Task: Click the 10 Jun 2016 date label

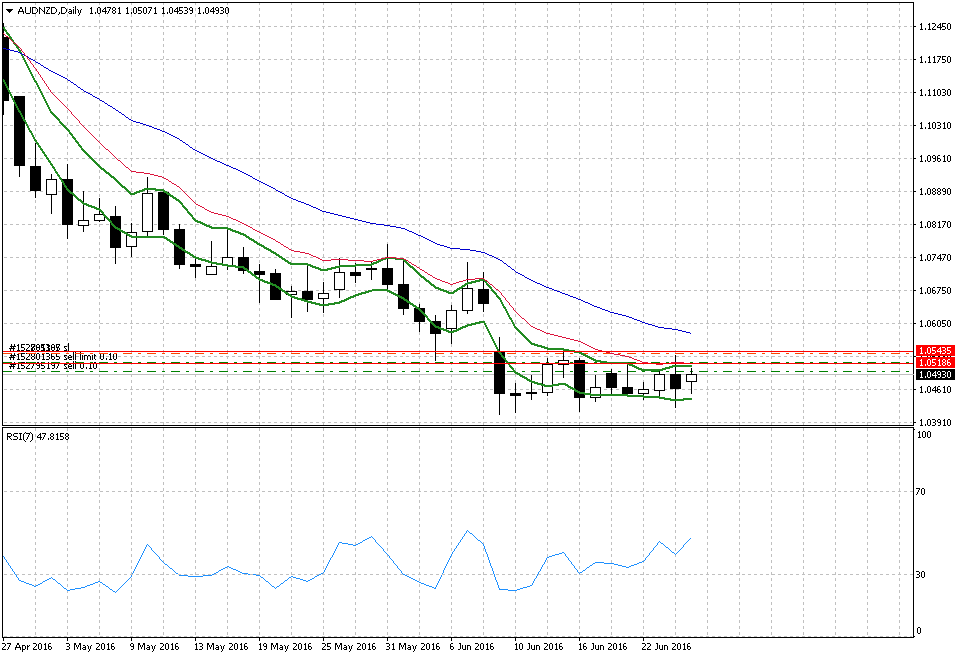Action: coord(539,646)
